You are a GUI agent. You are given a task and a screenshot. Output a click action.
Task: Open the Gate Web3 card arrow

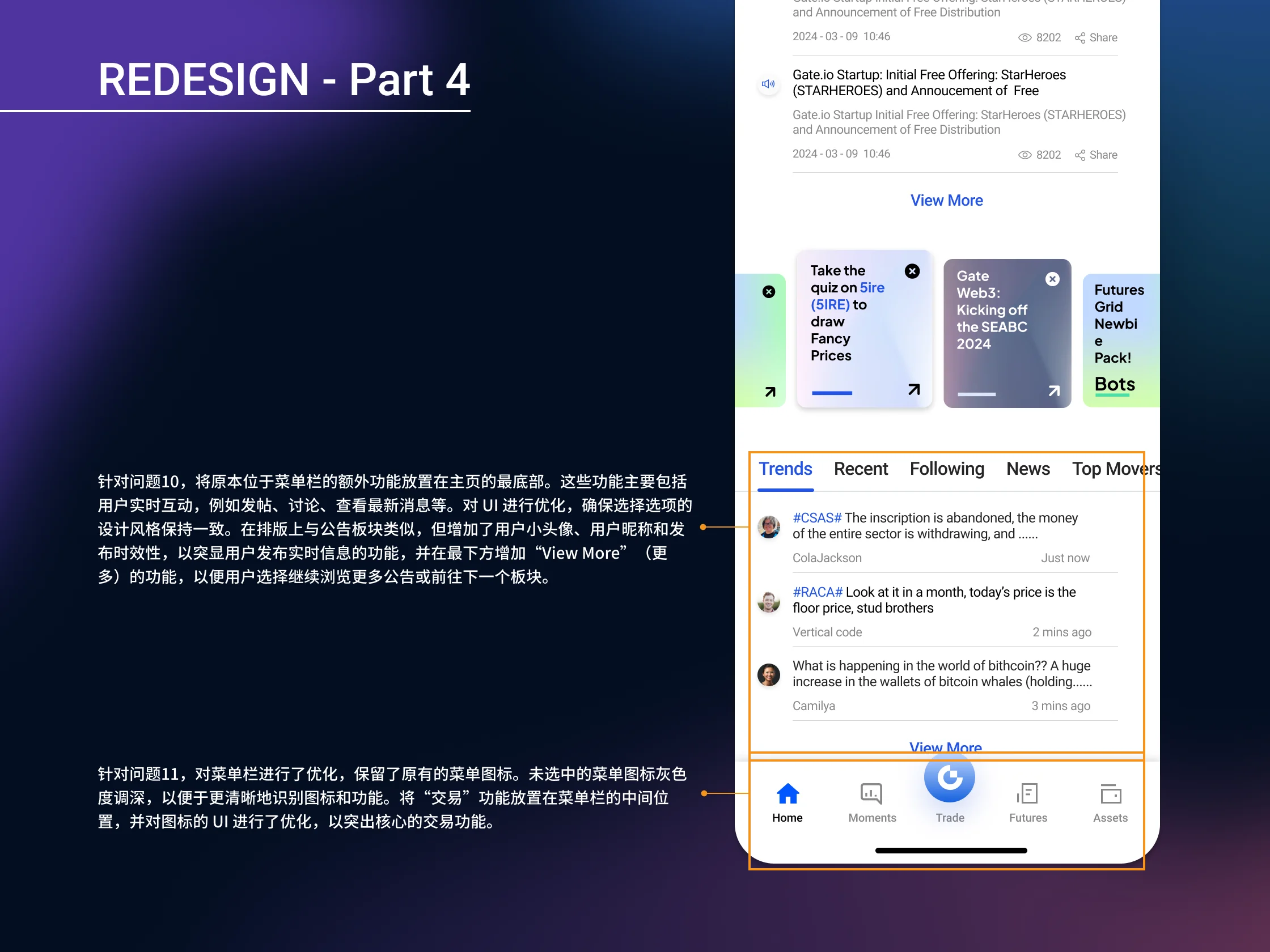pos(1054,390)
